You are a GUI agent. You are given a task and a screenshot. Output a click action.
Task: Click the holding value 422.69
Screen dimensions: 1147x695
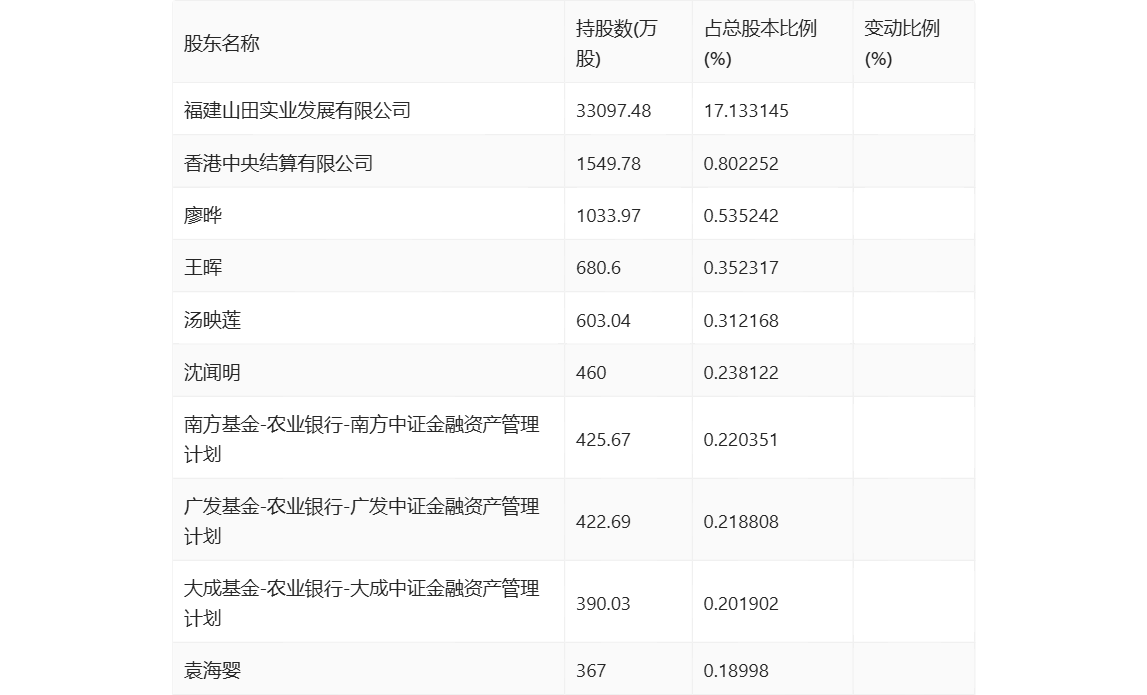(x=603, y=522)
